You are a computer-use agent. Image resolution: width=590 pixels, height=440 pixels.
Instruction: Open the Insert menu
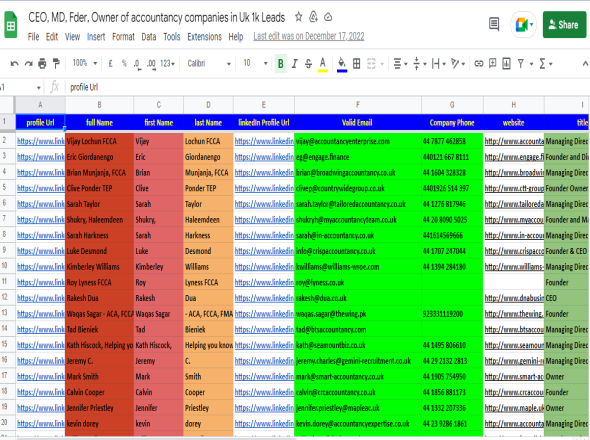pos(96,37)
